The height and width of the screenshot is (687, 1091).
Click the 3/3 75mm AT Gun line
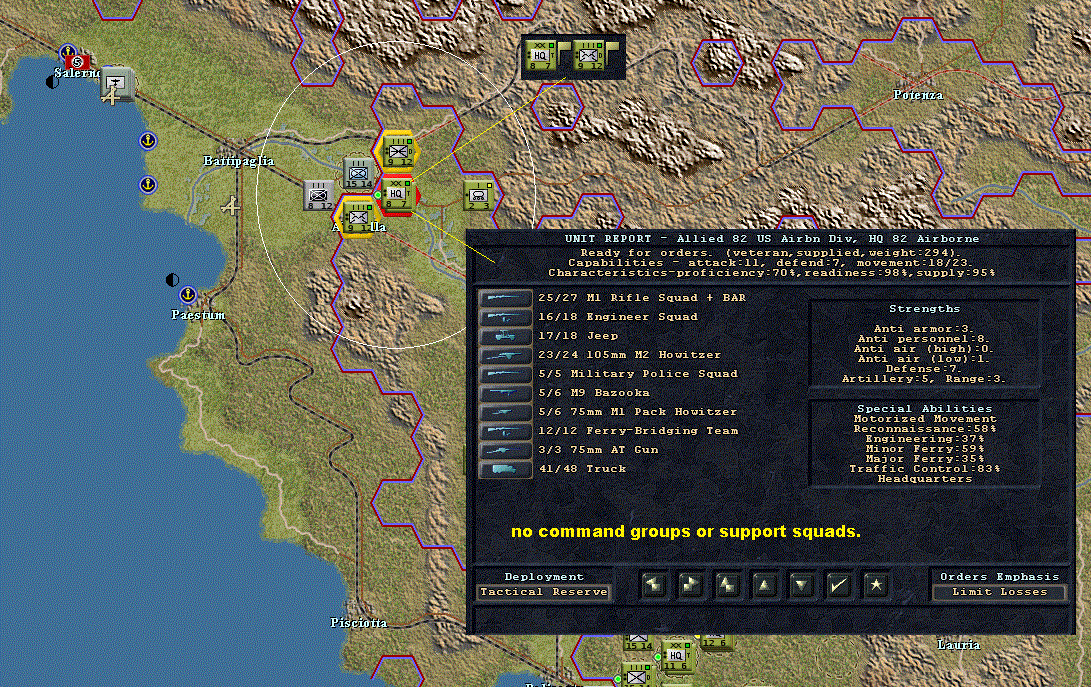598,450
